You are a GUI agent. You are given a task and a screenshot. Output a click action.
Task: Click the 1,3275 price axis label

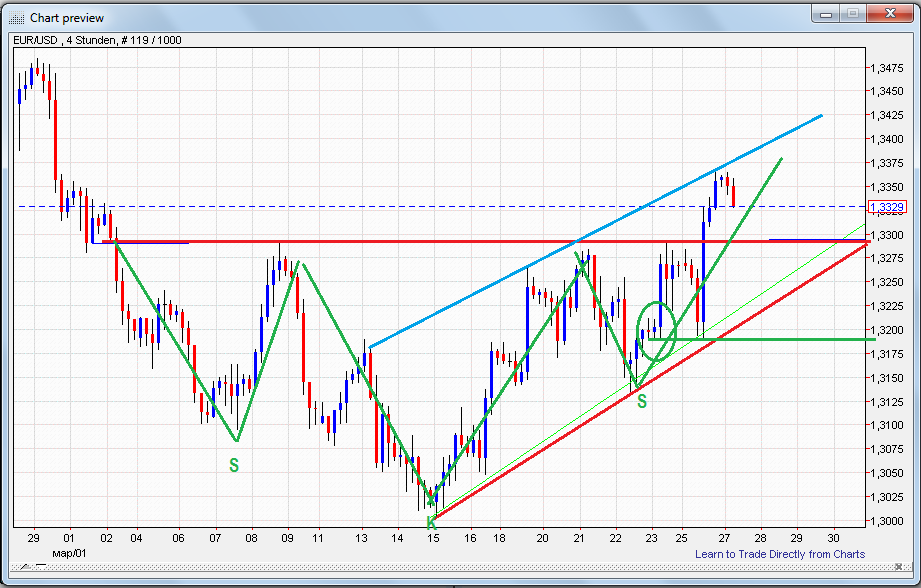(887, 258)
